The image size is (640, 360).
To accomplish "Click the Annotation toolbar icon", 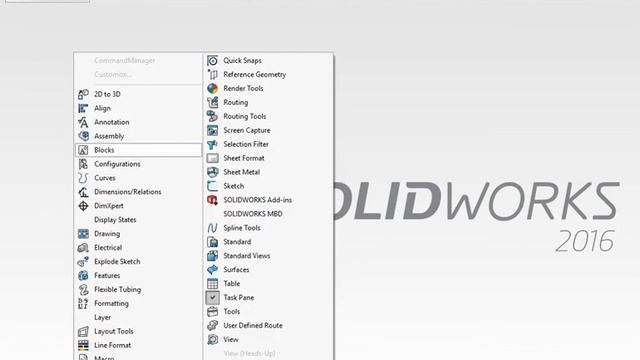I will (x=83, y=122).
